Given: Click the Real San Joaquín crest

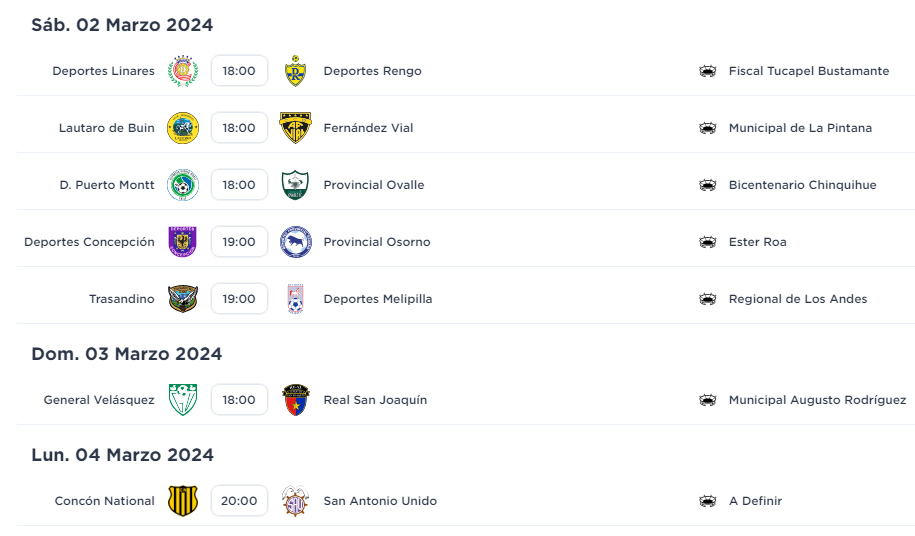Looking at the screenshot, I should click(295, 400).
